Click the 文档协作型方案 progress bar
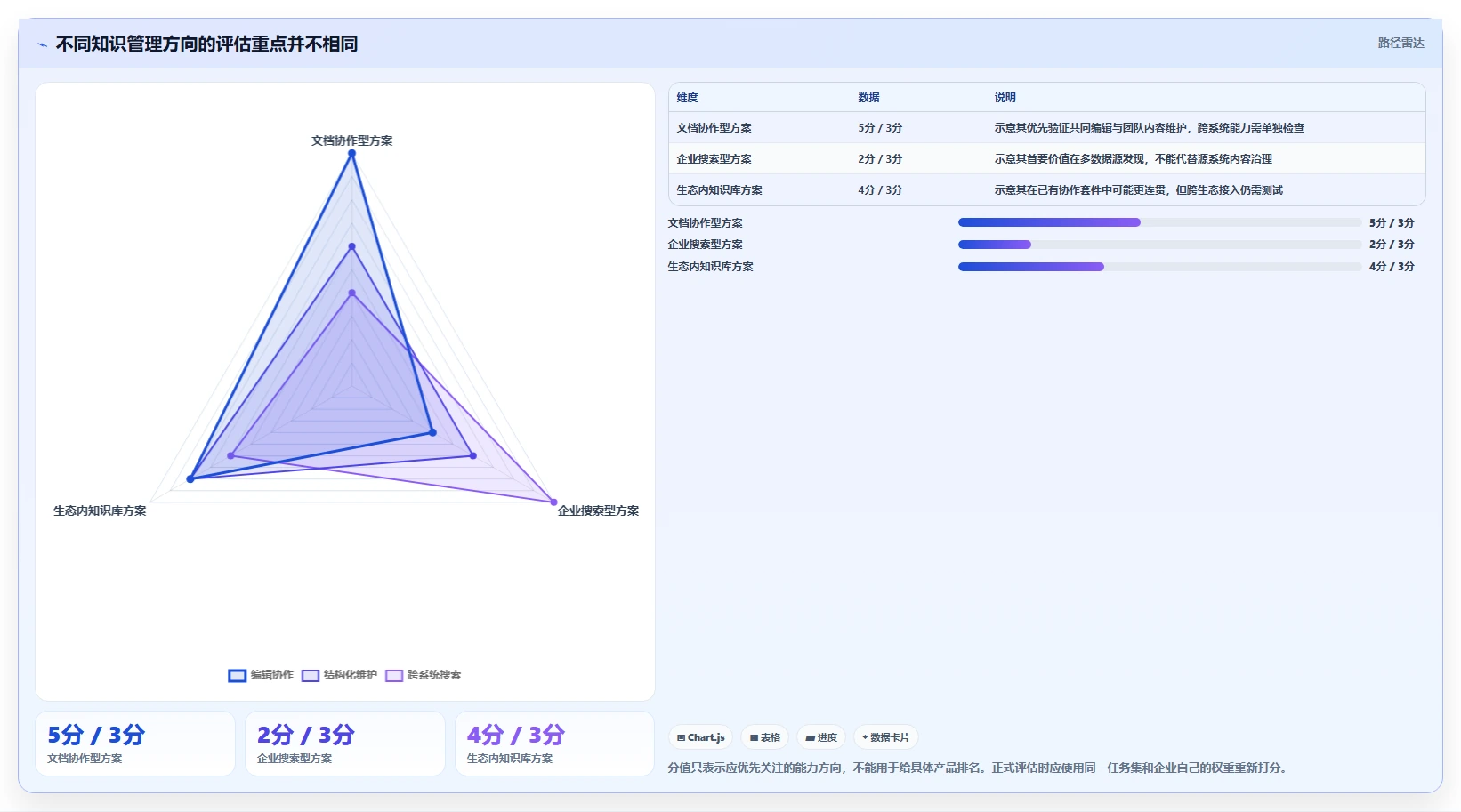 tap(1159, 222)
